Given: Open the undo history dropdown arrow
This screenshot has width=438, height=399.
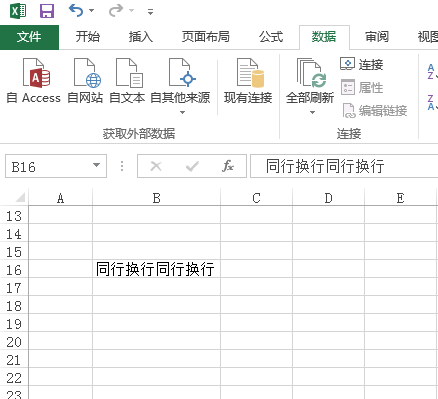Looking at the screenshot, I should pyautogui.click(x=91, y=11).
